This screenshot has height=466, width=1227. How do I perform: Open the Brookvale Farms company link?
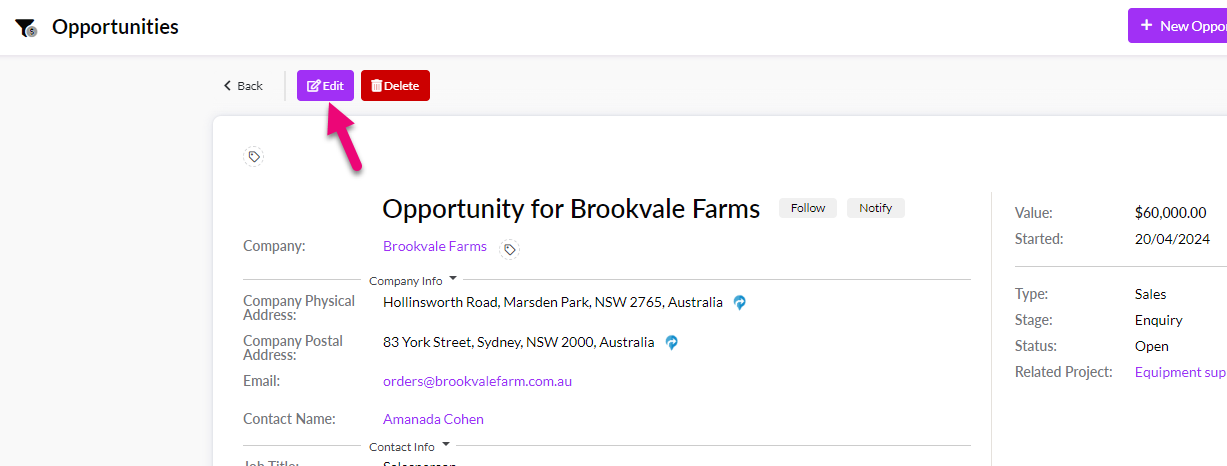point(435,246)
